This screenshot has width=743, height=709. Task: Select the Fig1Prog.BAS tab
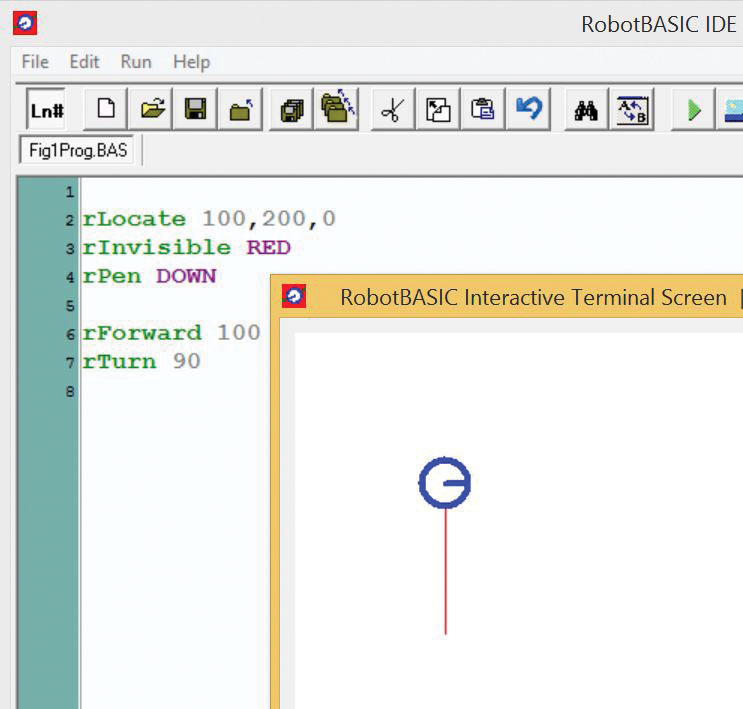pyautogui.click(x=78, y=150)
